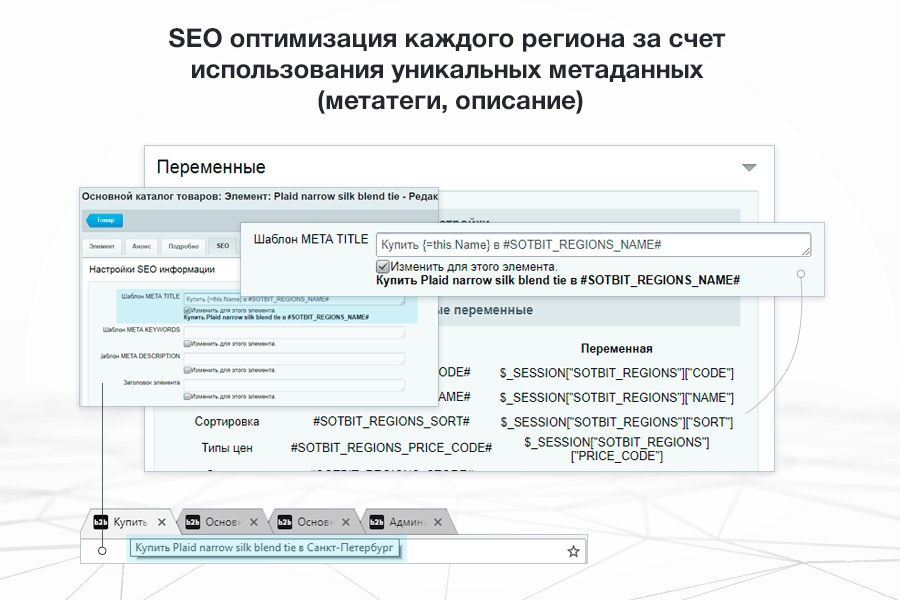Check the box under Заголовок элемента field

[188, 396]
